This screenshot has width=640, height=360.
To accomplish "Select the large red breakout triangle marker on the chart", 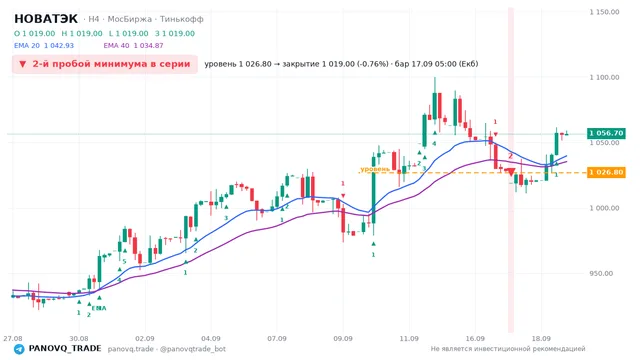I will click(x=511, y=172).
